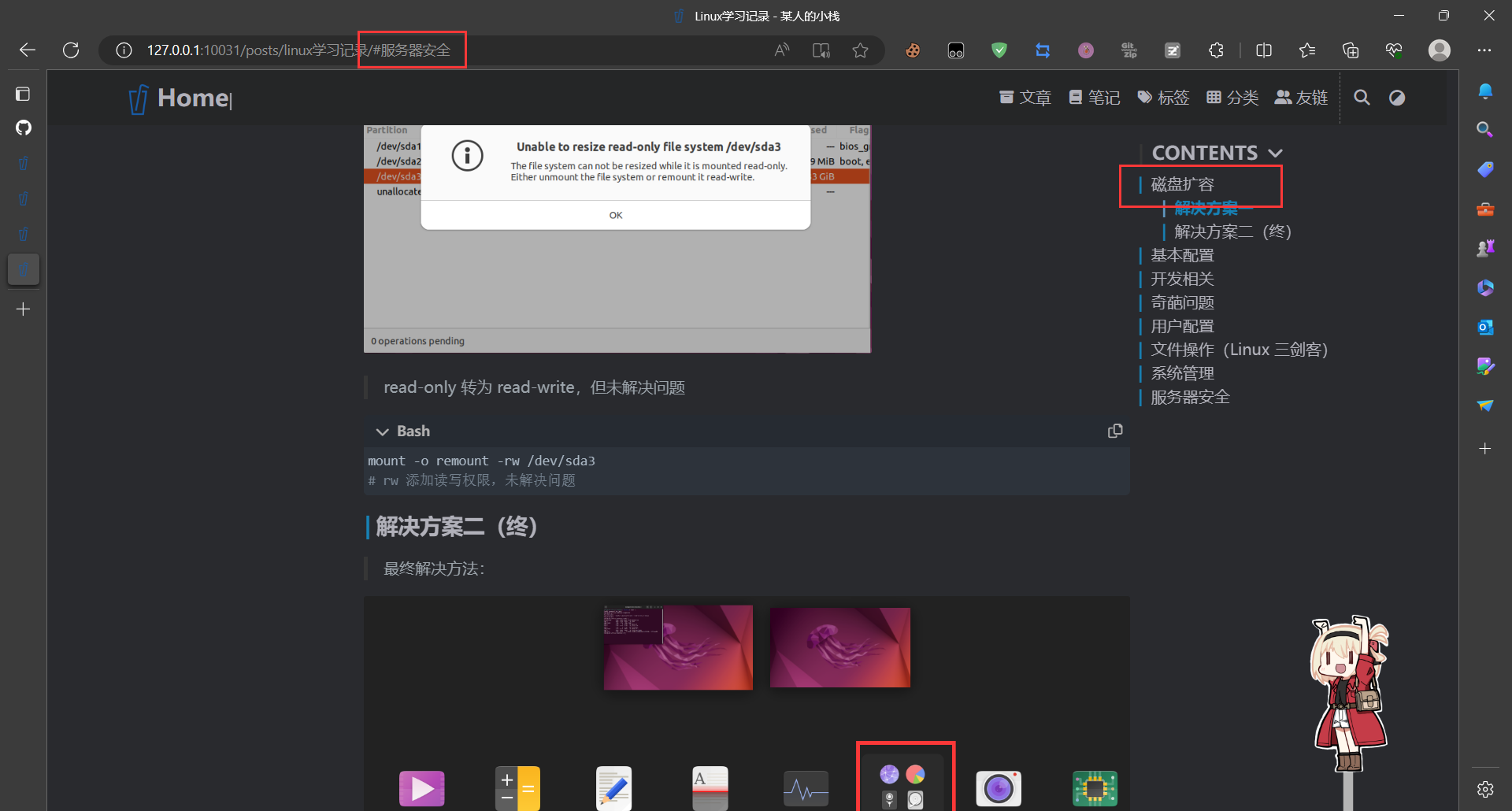The width and height of the screenshot is (1512, 811).
Task: Open Edge settings gear at sidebar bottom
Action: coord(1485,789)
